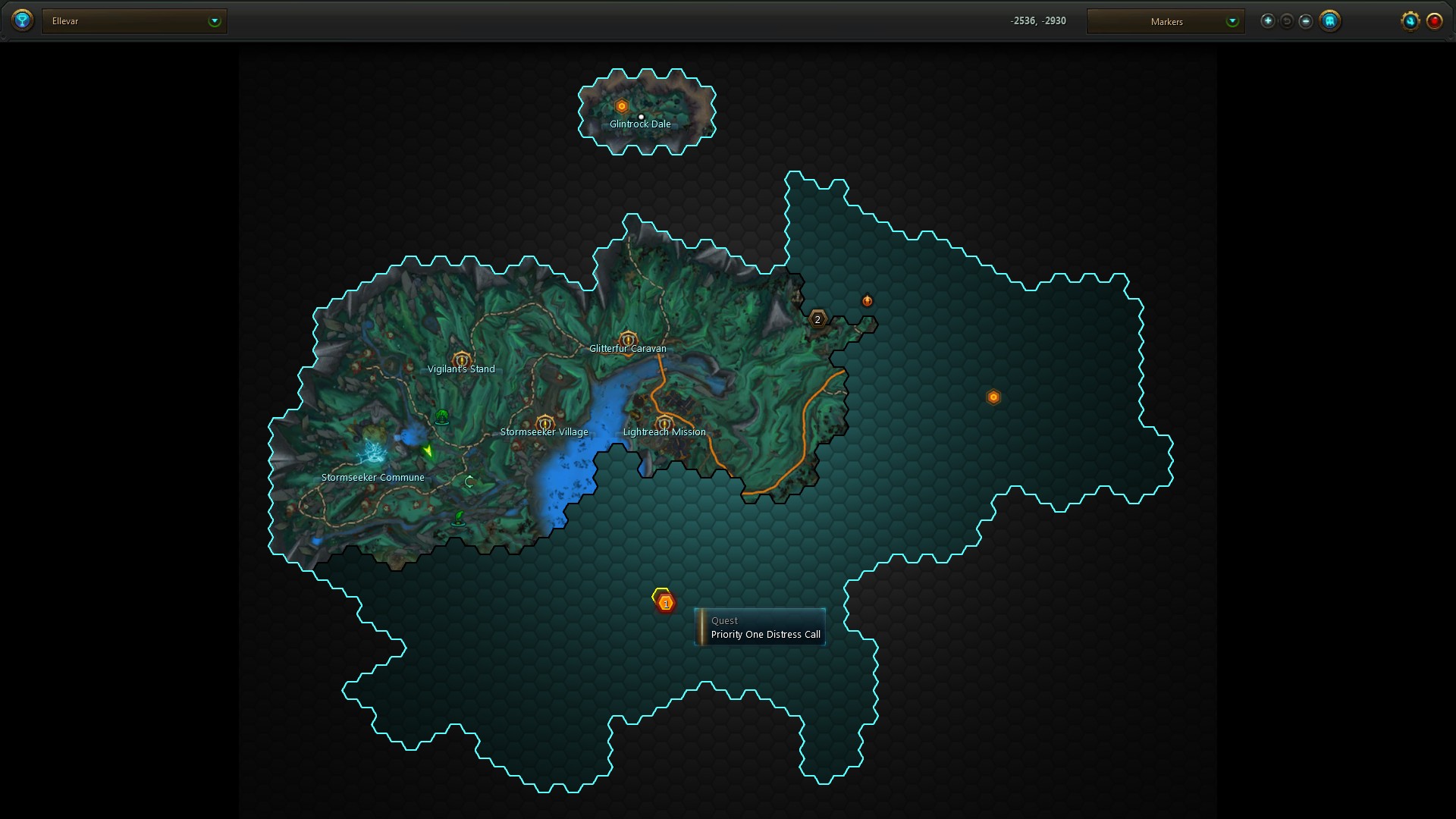Open the Markers filter dropdown

(1166, 21)
